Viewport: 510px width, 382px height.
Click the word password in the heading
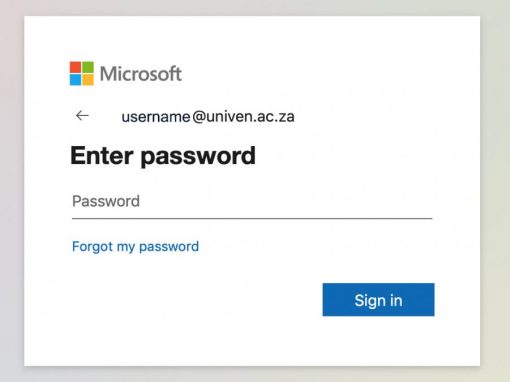(198, 156)
